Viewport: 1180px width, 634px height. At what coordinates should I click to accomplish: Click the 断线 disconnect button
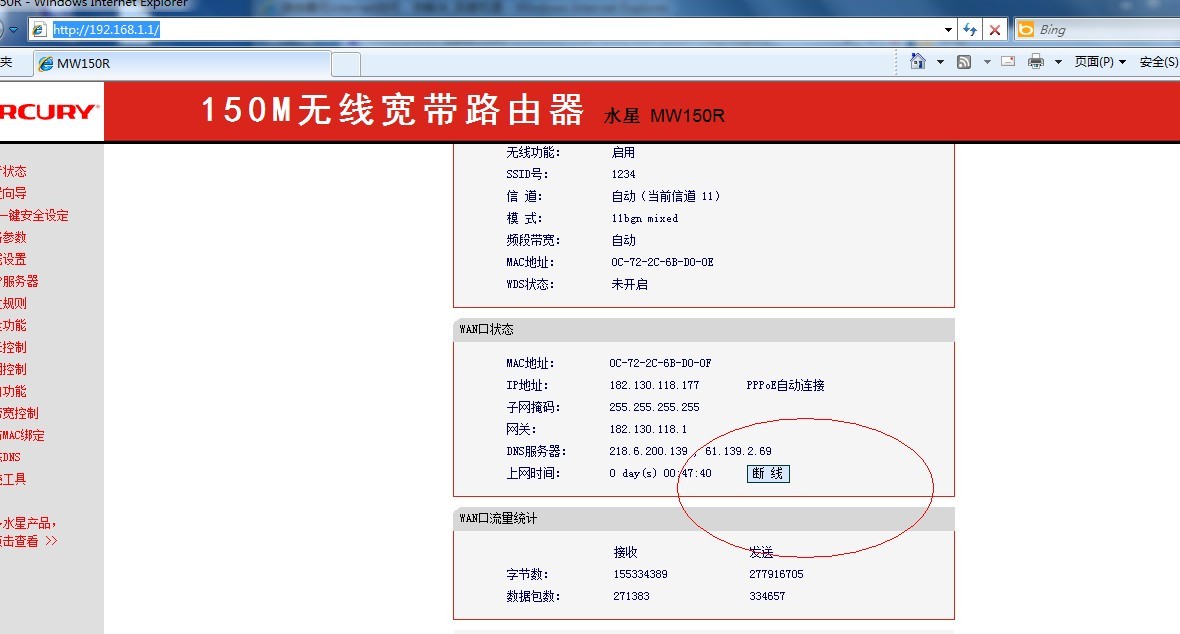click(768, 474)
